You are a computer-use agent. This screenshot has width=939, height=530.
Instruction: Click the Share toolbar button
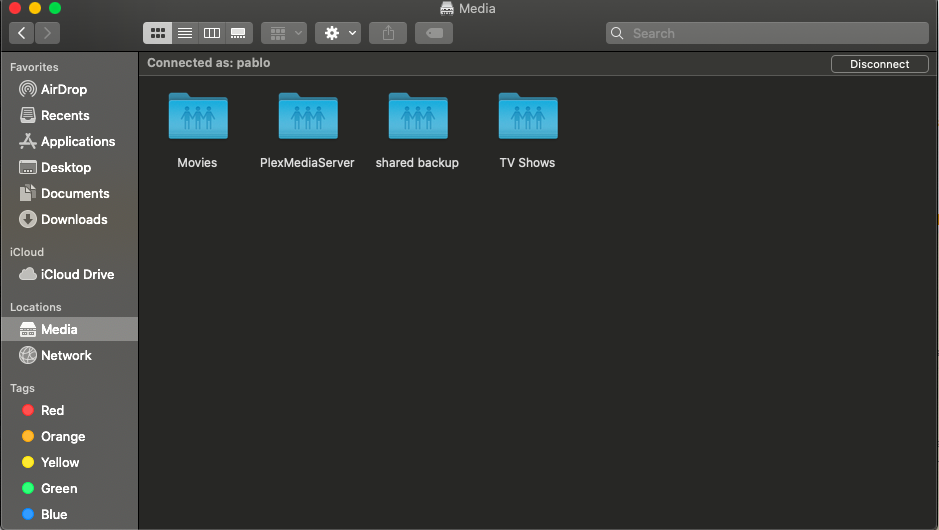coord(388,33)
